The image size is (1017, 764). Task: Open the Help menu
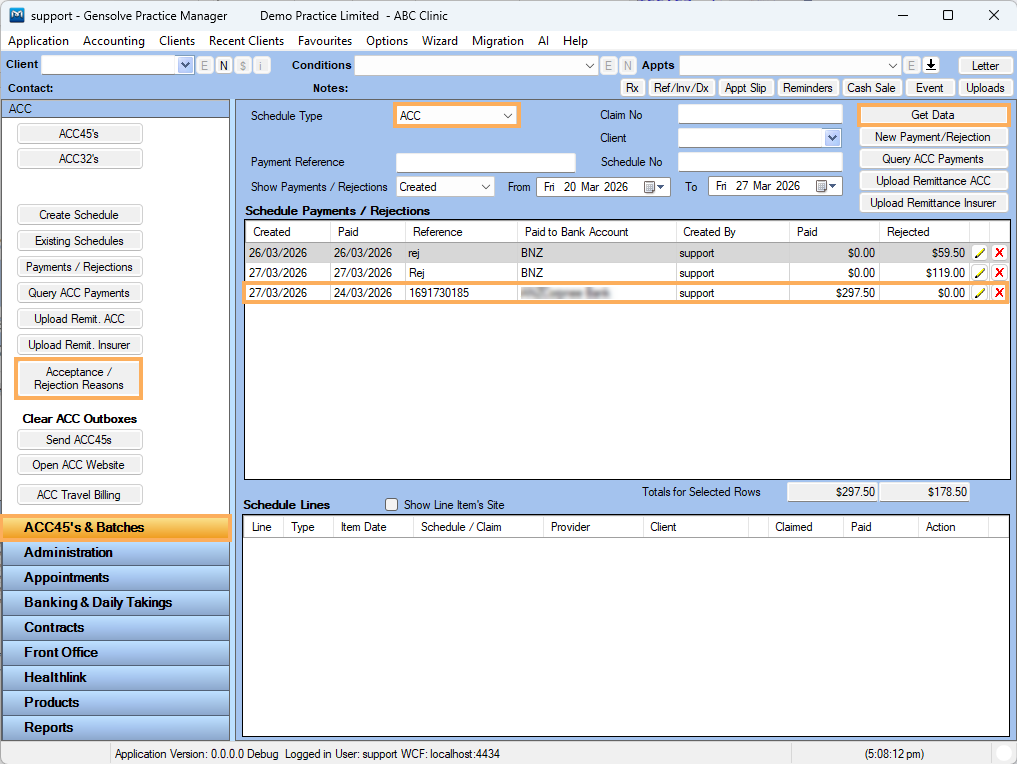pos(575,41)
